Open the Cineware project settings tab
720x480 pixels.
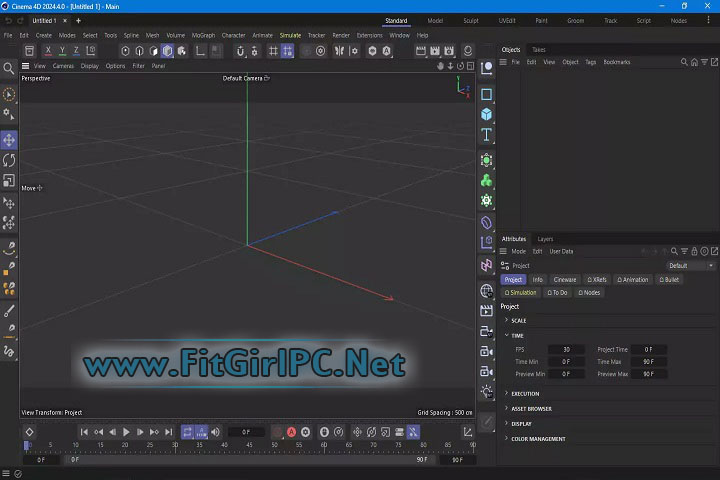click(x=565, y=280)
